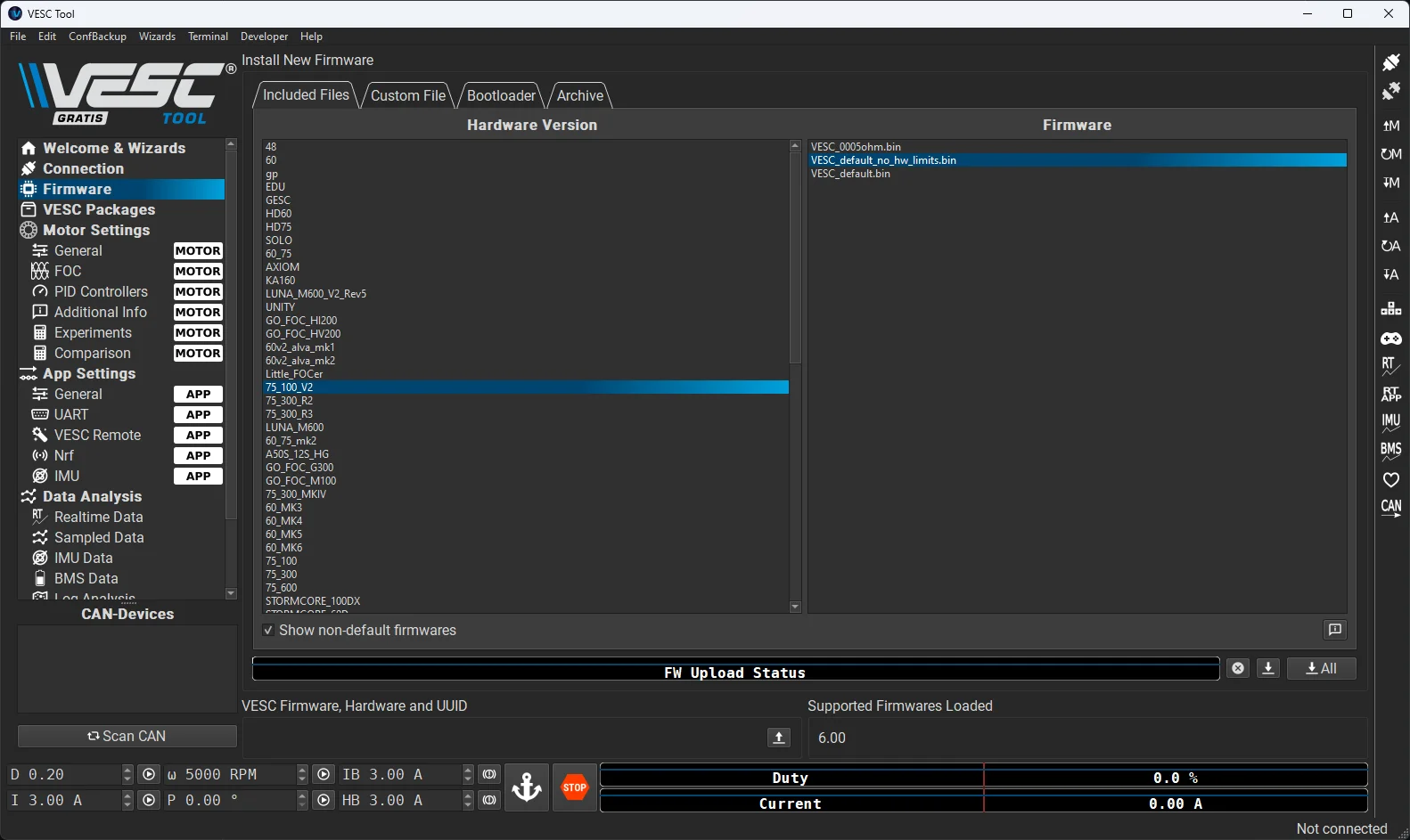Click the circular-arrow A app configuration icon

click(x=1390, y=246)
